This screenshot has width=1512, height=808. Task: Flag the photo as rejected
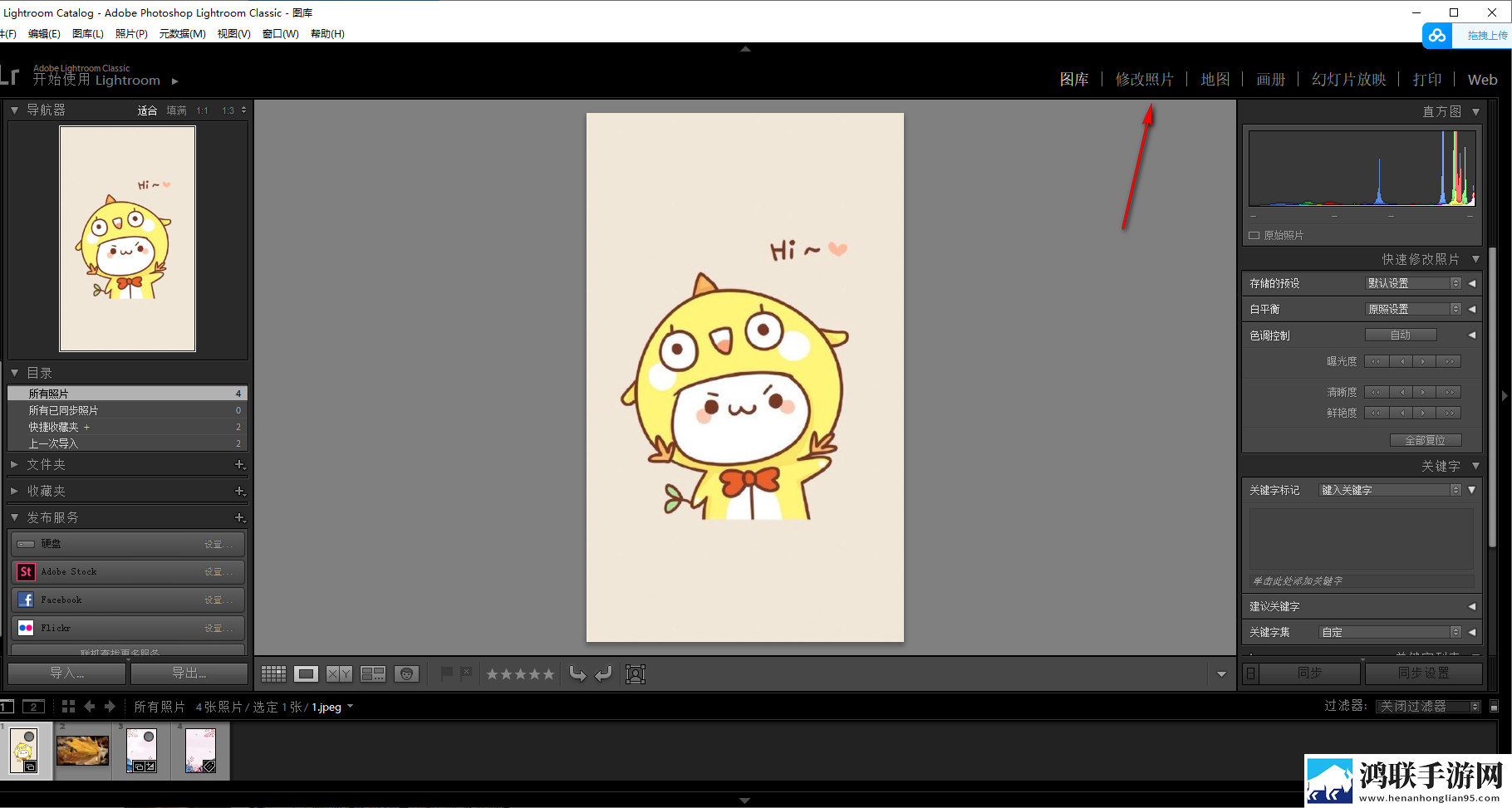coord(466,673)
